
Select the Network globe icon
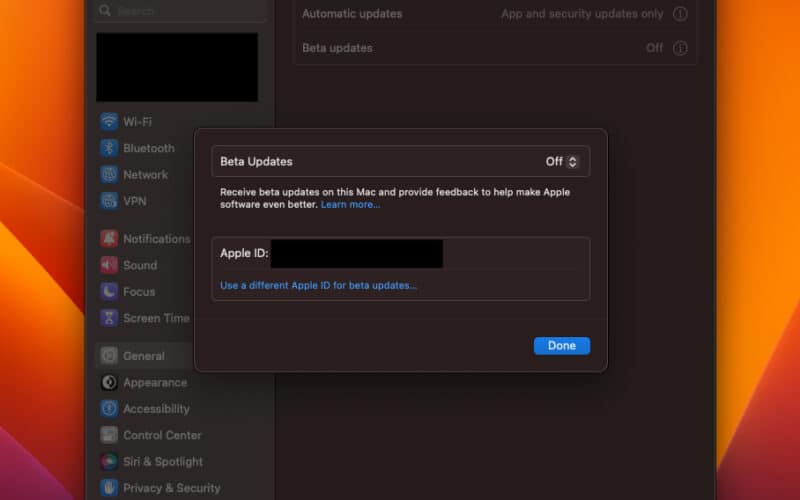109,174
